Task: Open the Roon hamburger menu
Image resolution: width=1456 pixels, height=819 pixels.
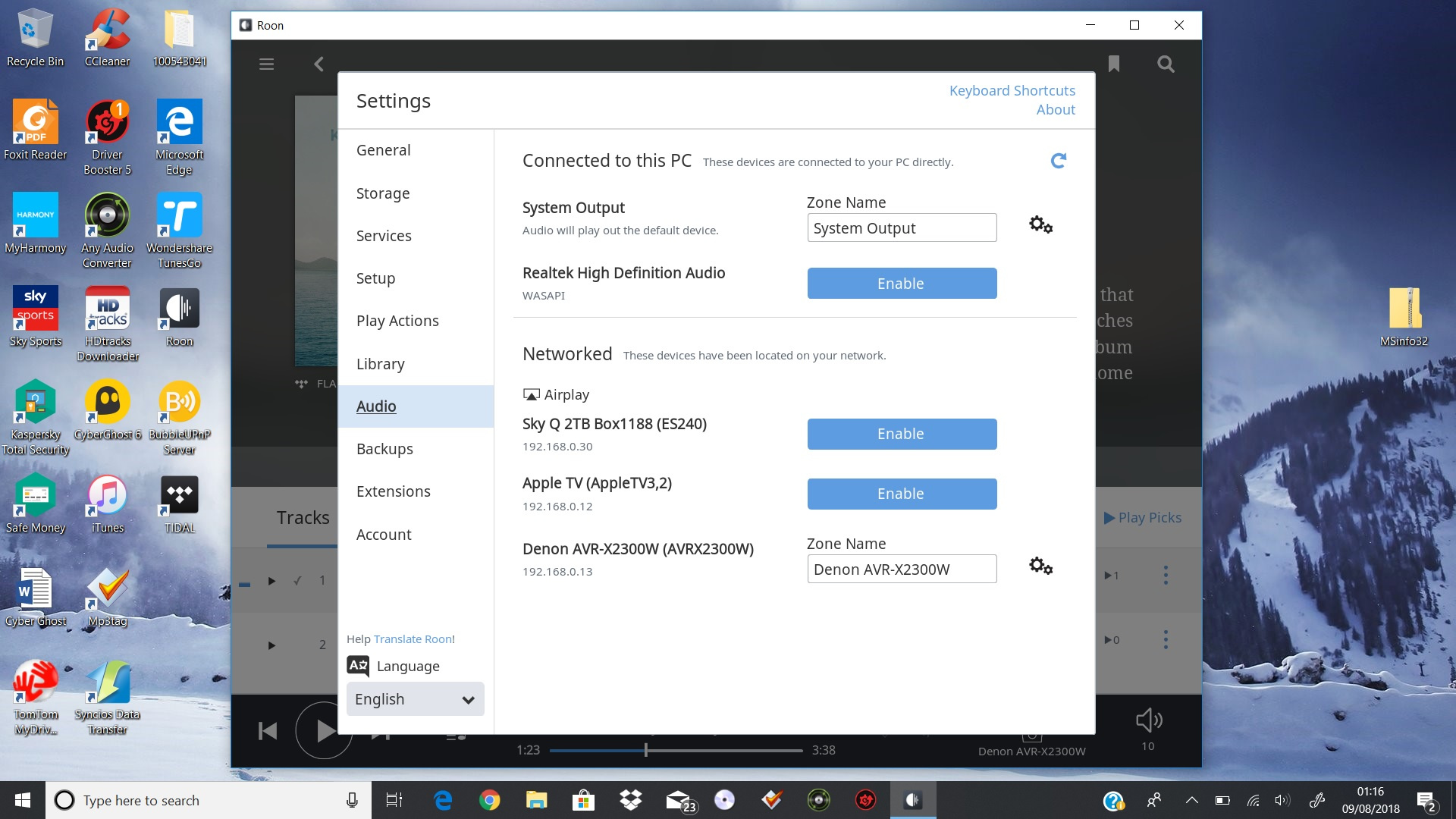Action: (266, 64)
